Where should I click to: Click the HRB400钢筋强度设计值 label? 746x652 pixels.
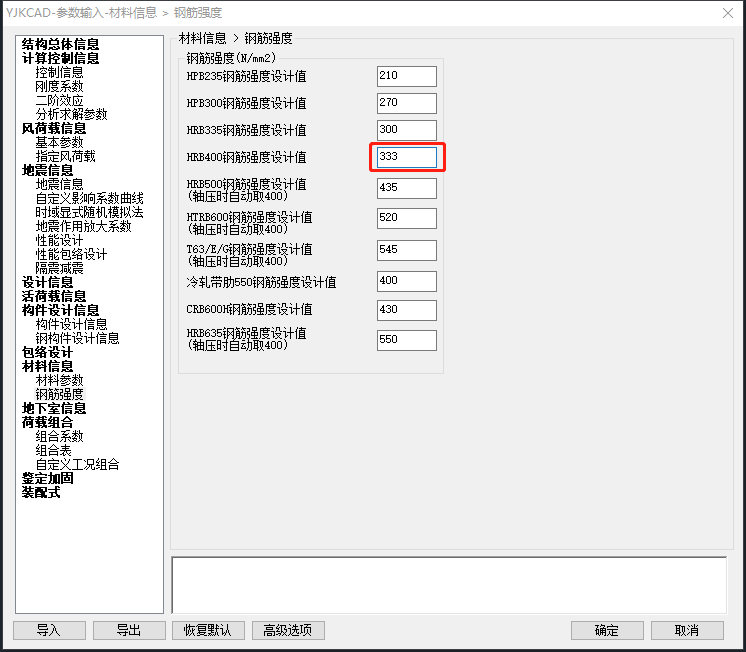pos(246,157)
